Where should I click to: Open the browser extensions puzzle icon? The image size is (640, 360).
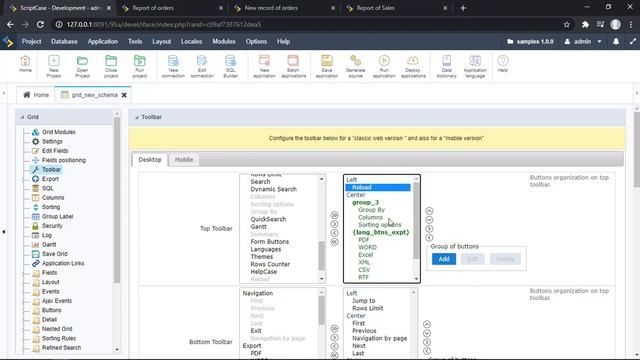(585, 24)
